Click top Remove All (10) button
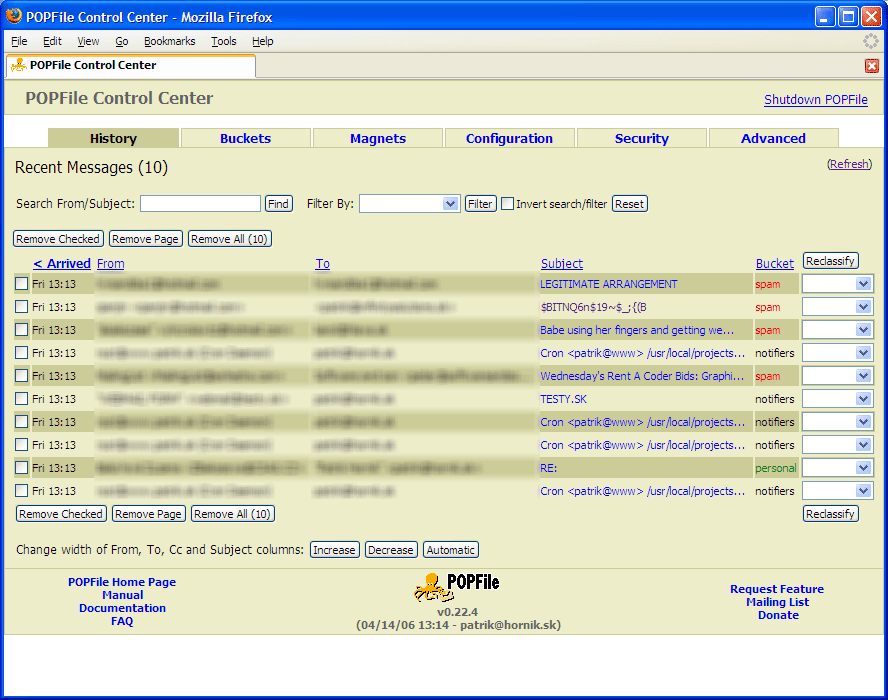888x700 pixels. [x=229, y=239]
